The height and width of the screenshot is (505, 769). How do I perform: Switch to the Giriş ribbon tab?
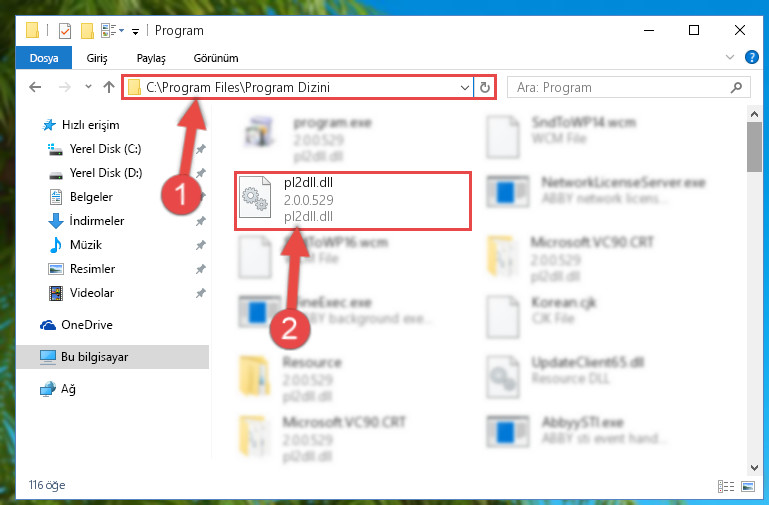click(97, 58)
